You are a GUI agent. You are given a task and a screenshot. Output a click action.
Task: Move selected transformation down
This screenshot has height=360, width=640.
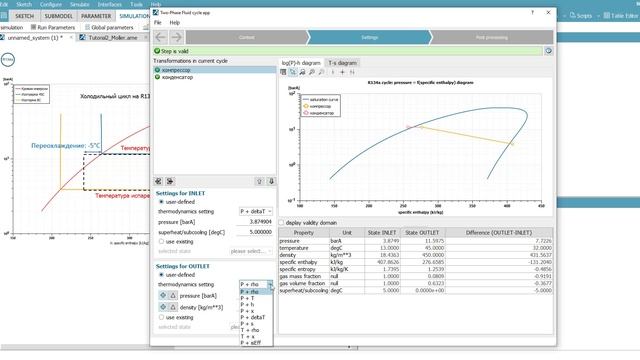(271, 181)
